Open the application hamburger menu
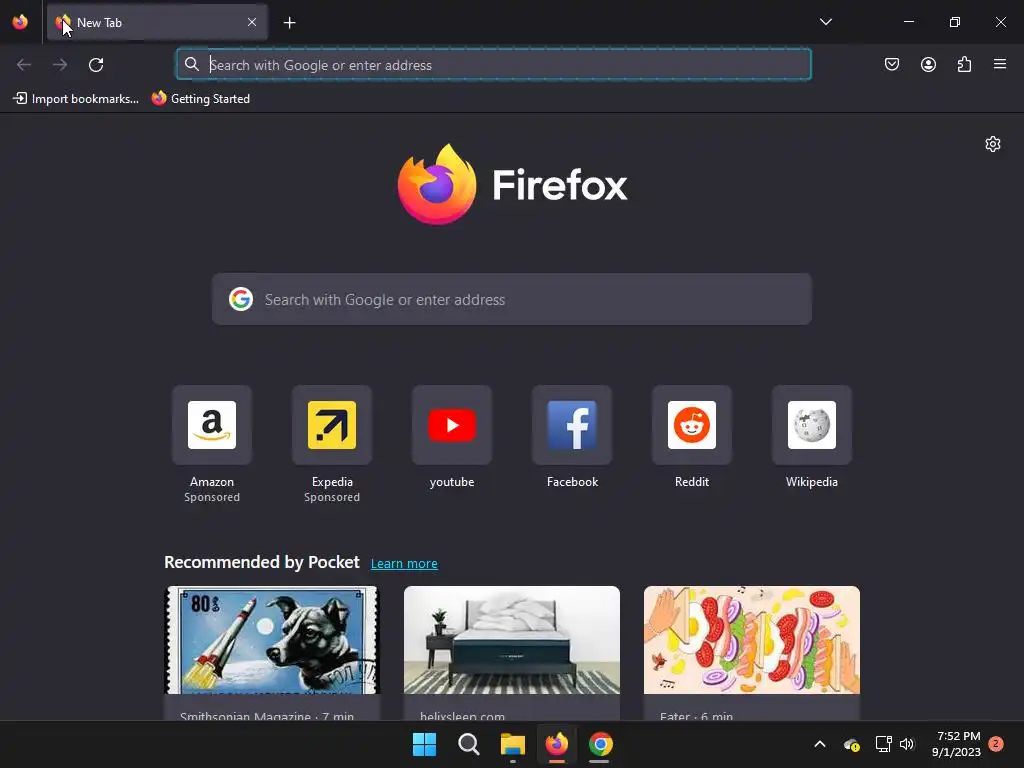 (1000, 64)
